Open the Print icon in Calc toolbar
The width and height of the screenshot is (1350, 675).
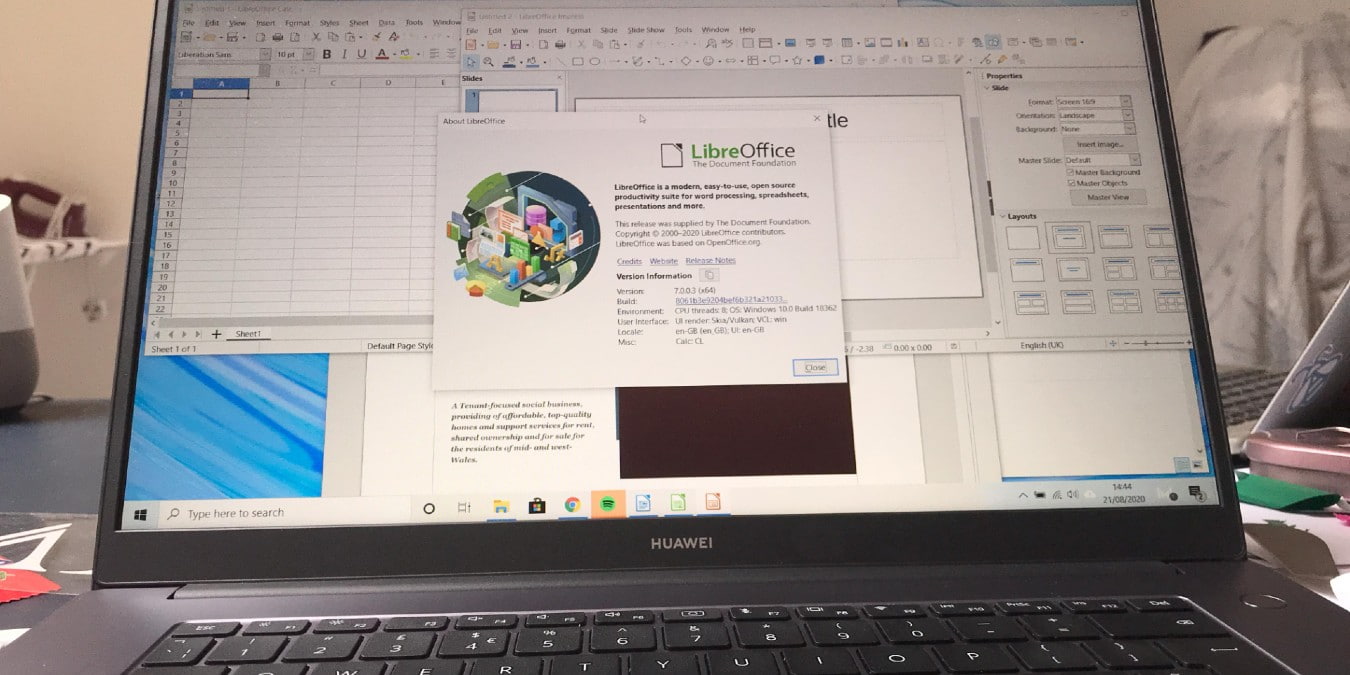point(278,36)
